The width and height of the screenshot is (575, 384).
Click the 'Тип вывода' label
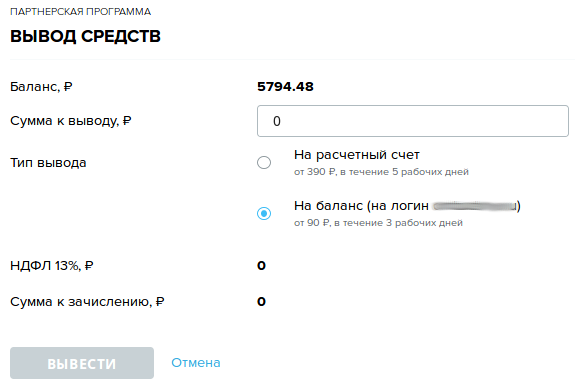(48, 163)
